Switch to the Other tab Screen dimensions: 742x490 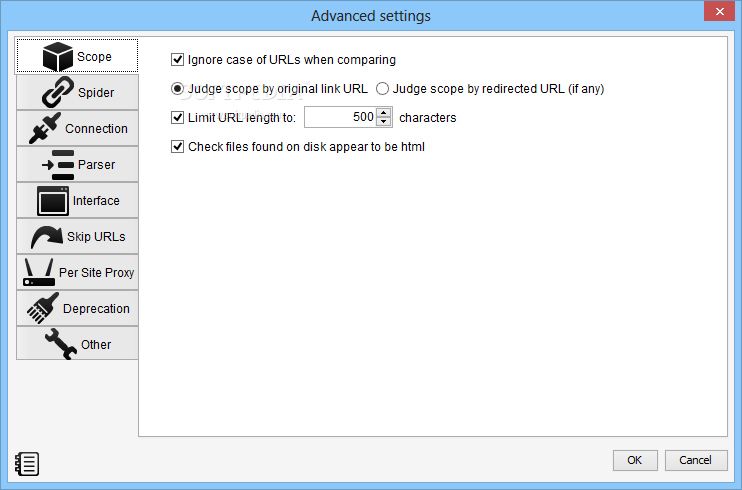[x=77, y=344]
